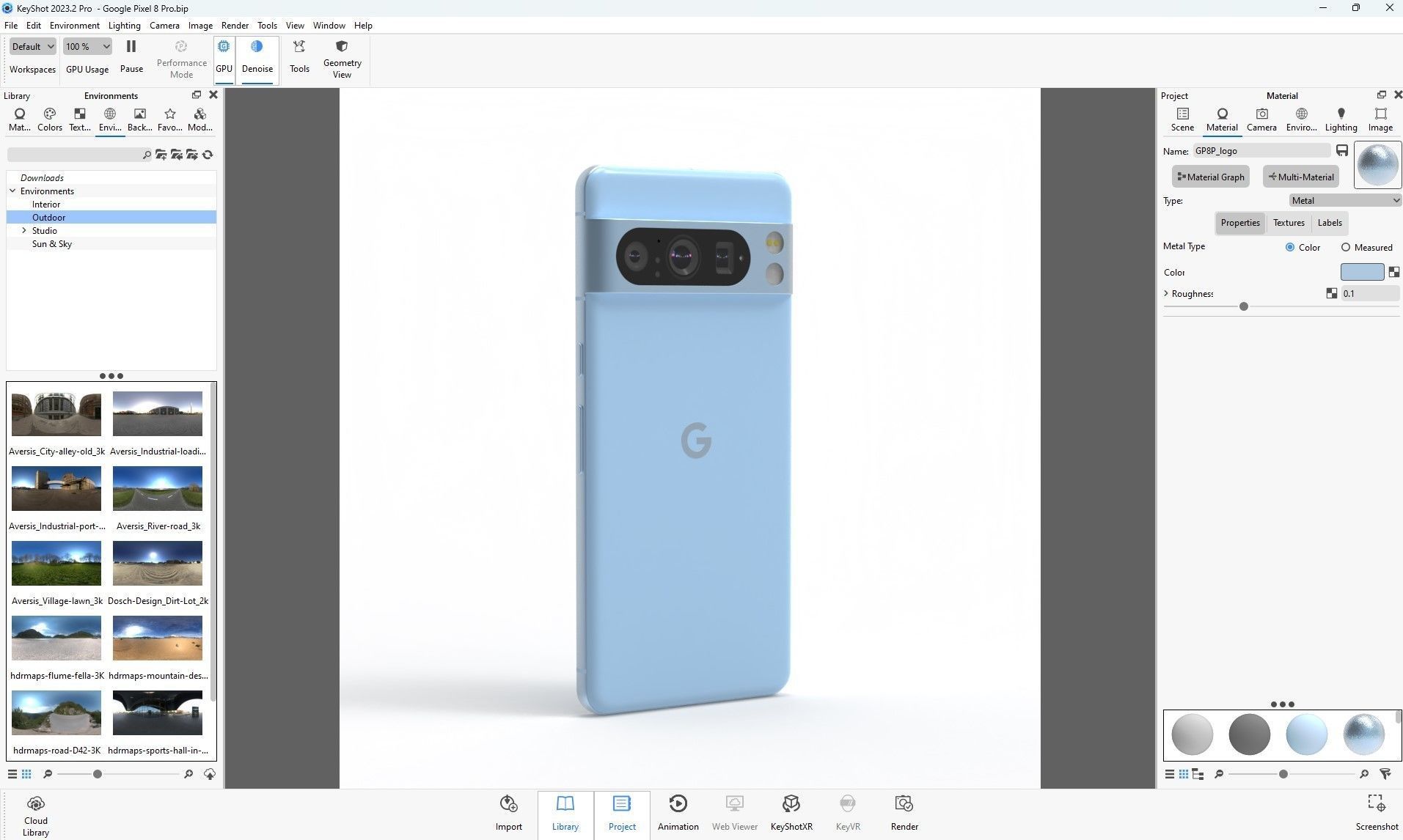1403x840 pixels.
Task: Open the Material Graph
Action: [1210, 177]
